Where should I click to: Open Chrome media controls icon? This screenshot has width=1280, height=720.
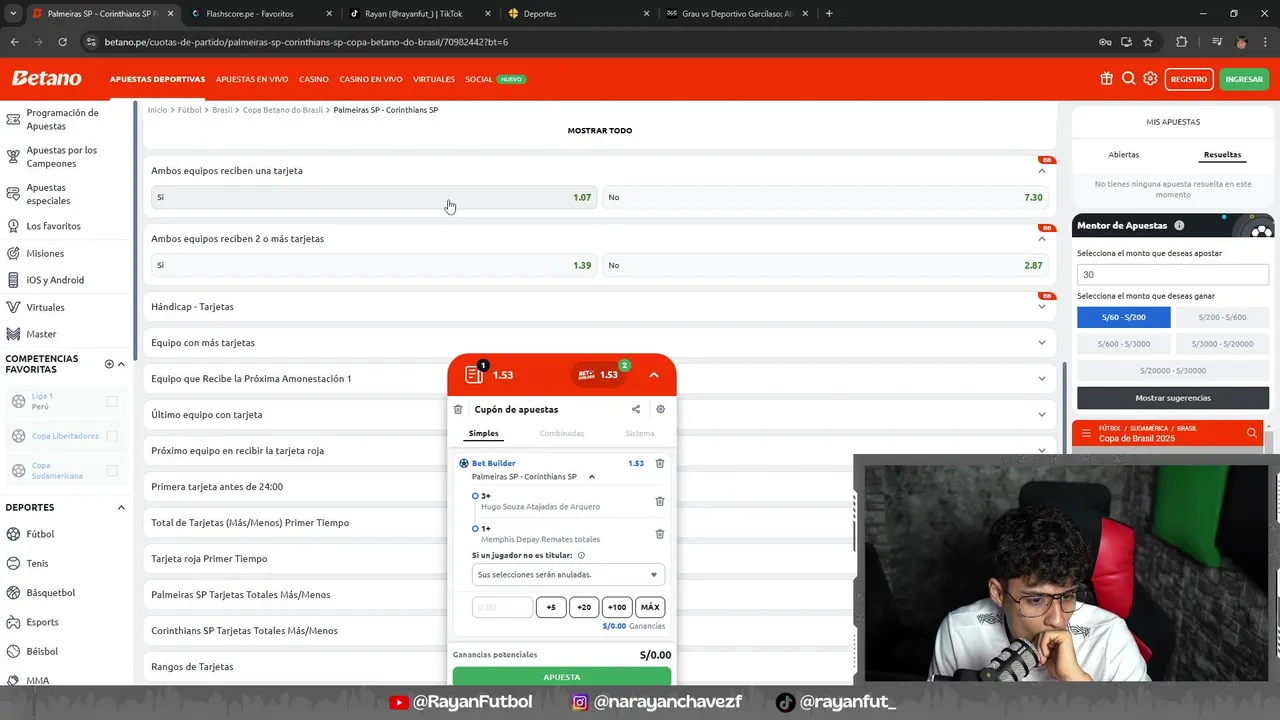[x=1217, y=42]
